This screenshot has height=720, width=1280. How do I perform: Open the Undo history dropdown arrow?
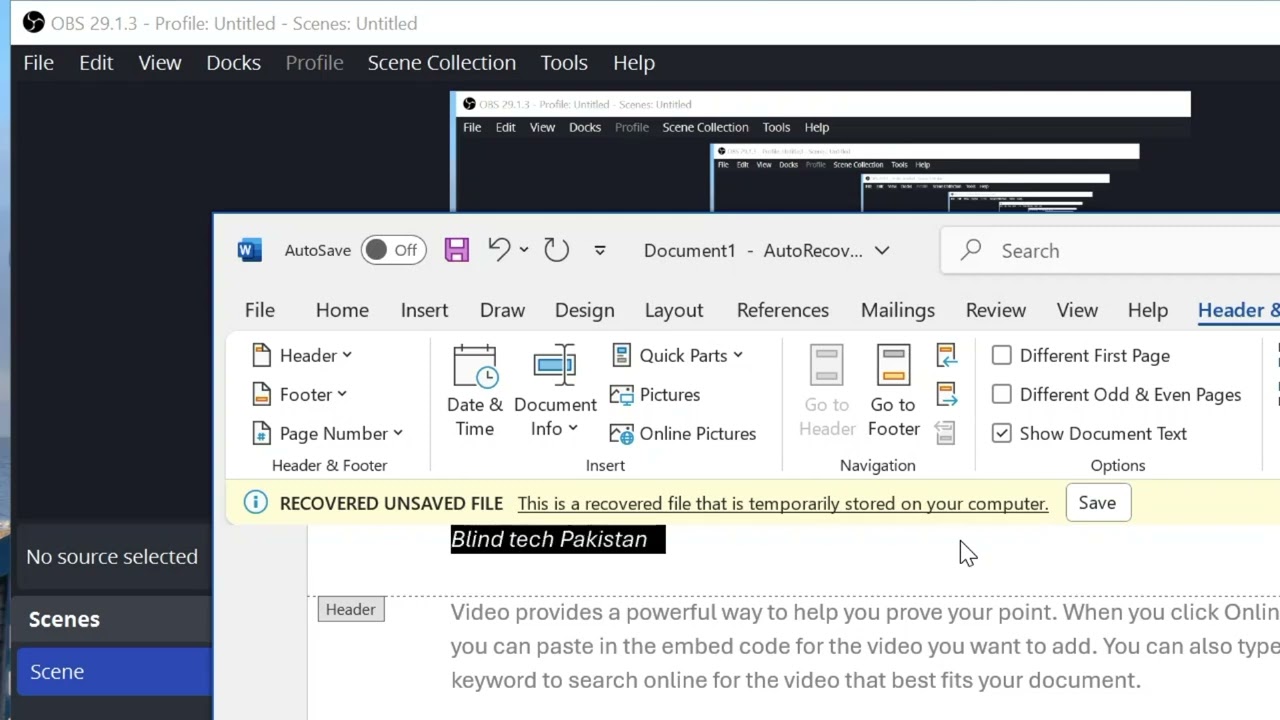[x=525, y=250]
